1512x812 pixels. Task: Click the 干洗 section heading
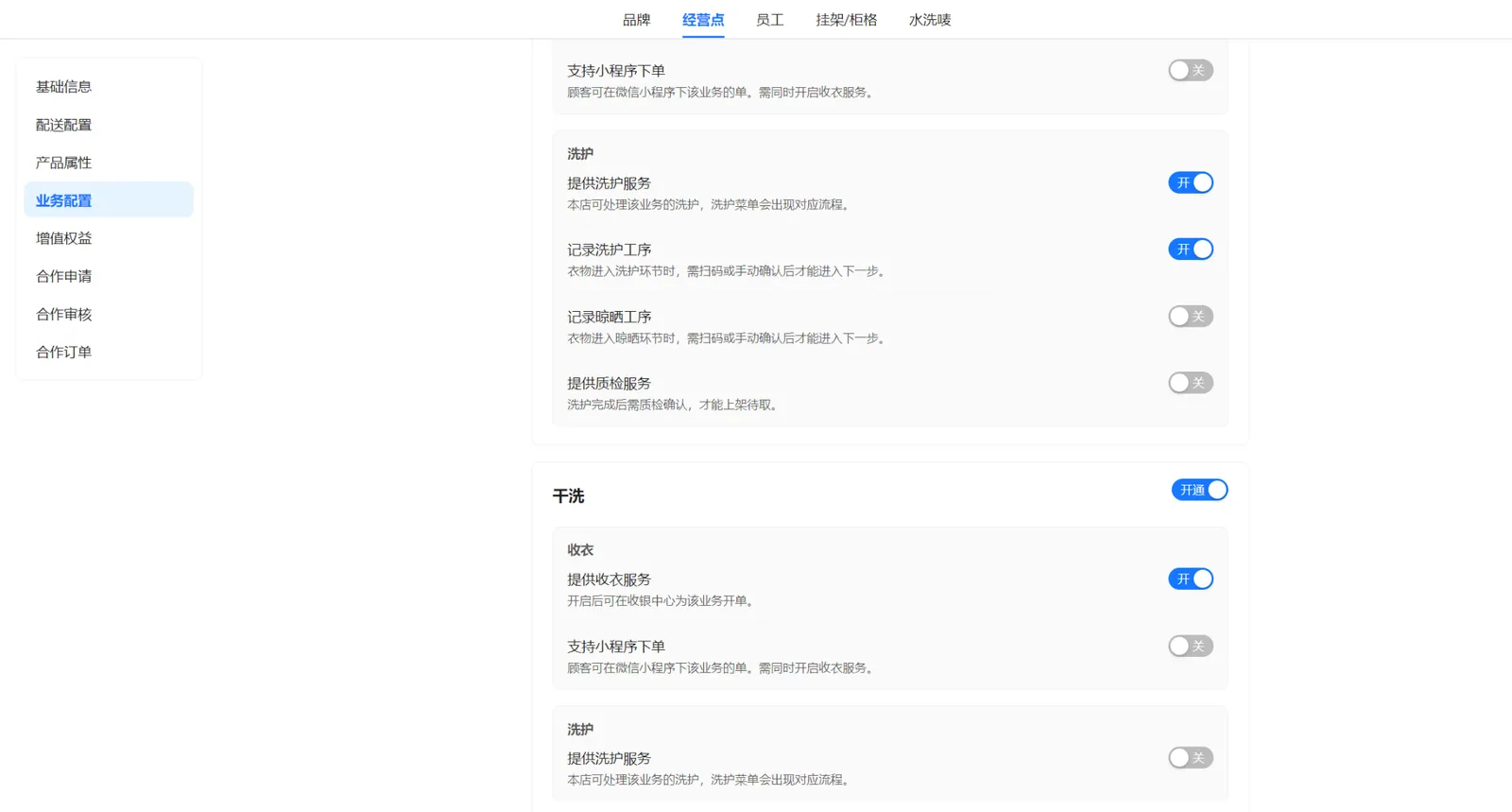tap(568, 496)
